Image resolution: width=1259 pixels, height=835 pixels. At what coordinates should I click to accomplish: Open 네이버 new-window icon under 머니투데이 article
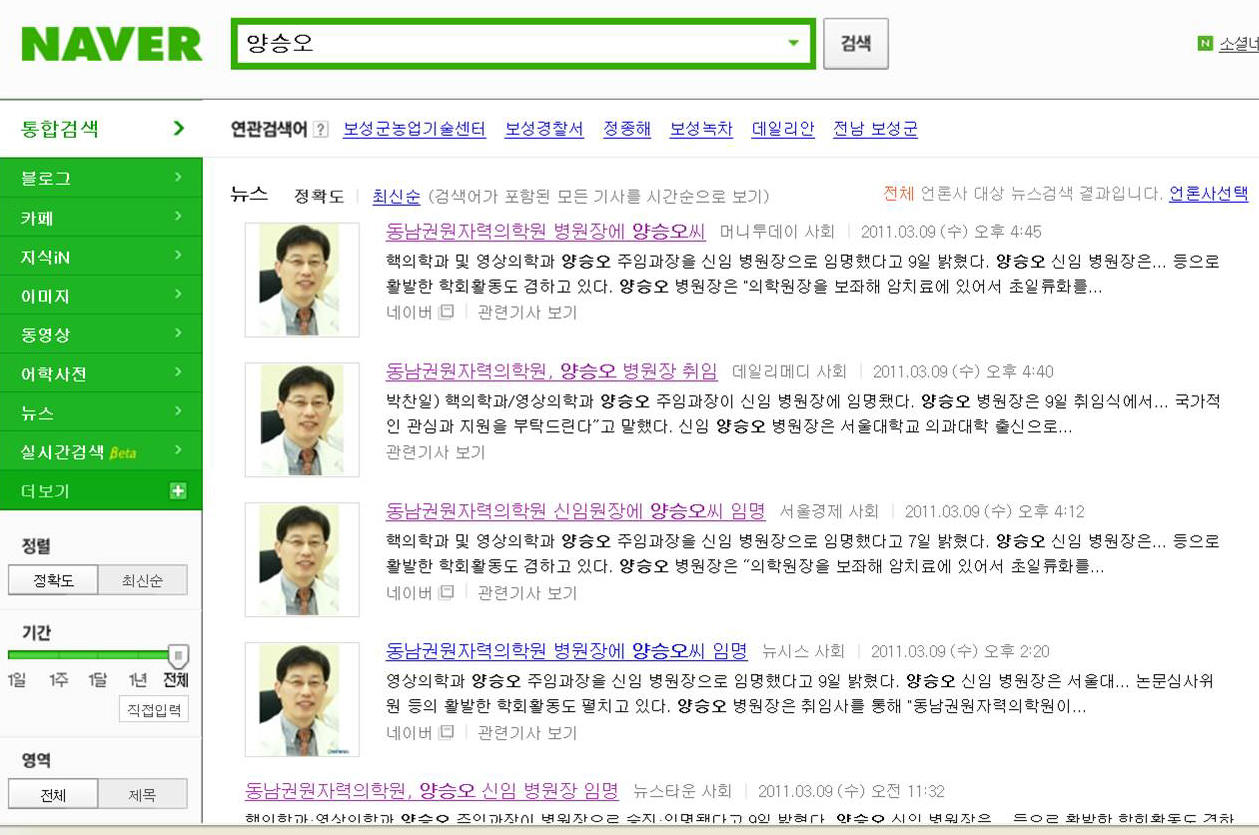(x=447, y=312)
